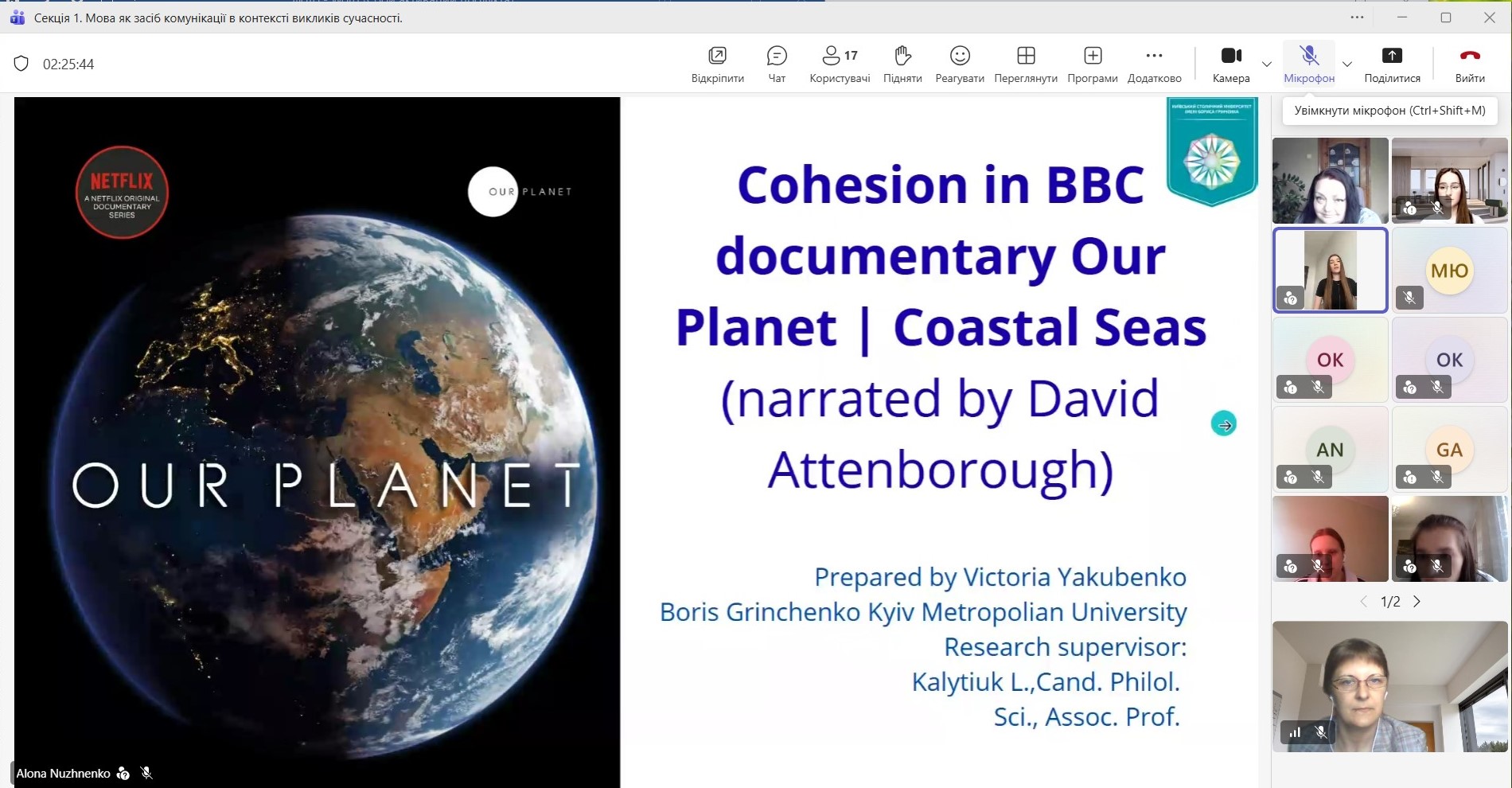Open the Реагувати reactions menu
Image resolution: width=1512 pixels, height=788 pixels.
[960, 64]
